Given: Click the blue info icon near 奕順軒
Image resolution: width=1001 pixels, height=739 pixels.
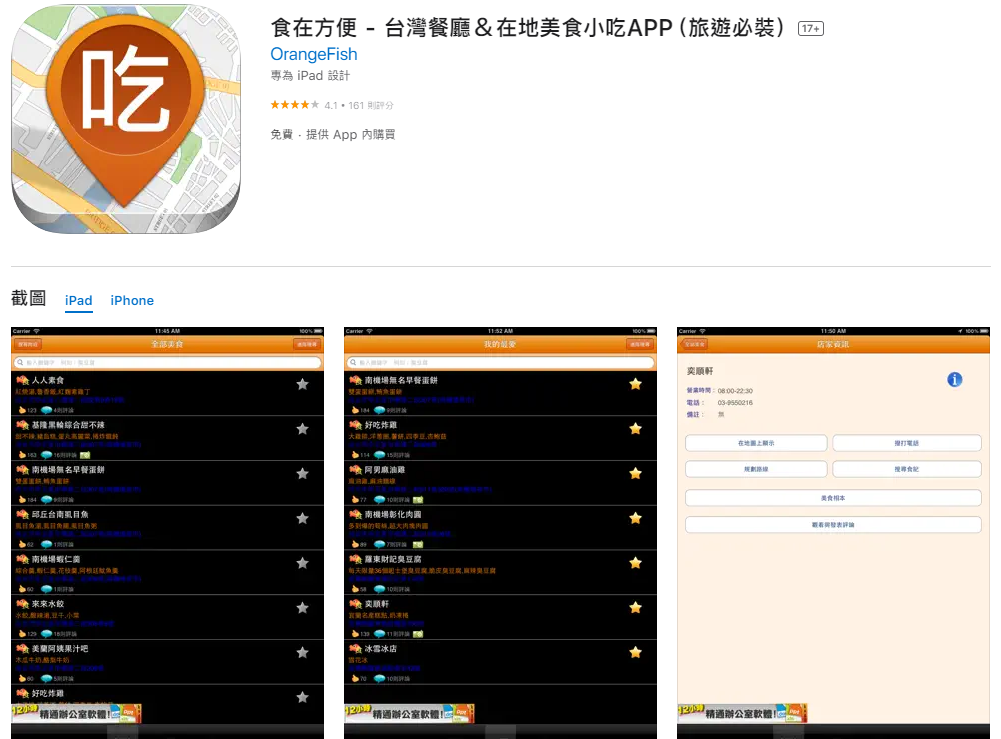Looking at the screenshot, I should [954, 379].
